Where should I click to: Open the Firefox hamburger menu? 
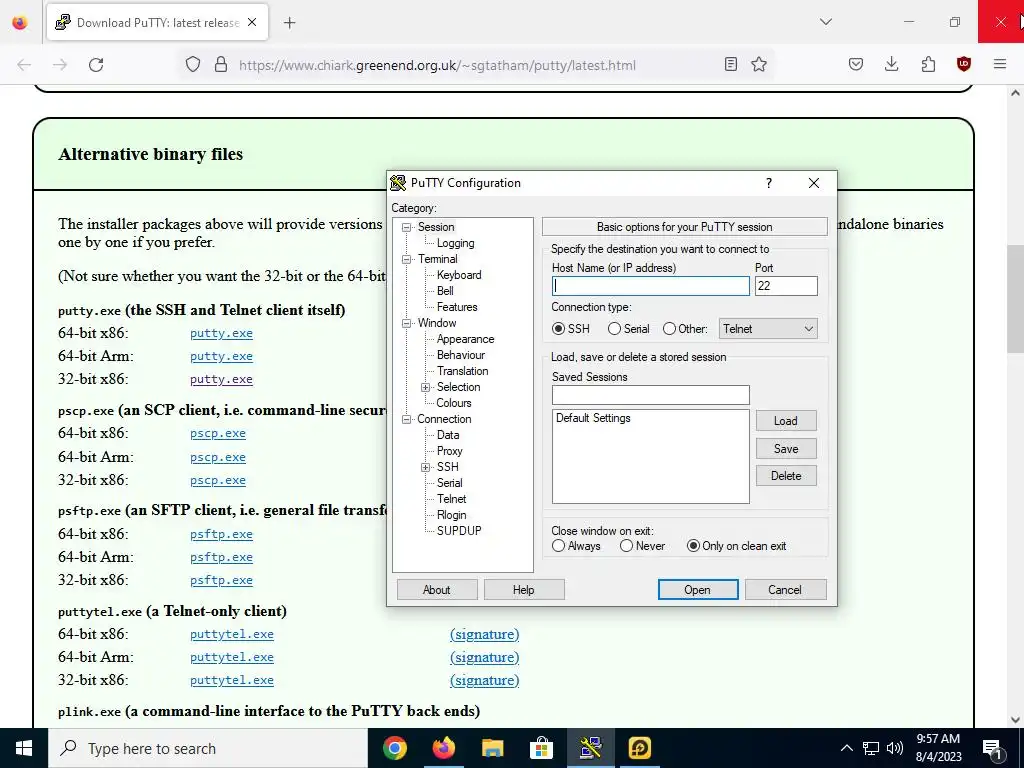1000,64
